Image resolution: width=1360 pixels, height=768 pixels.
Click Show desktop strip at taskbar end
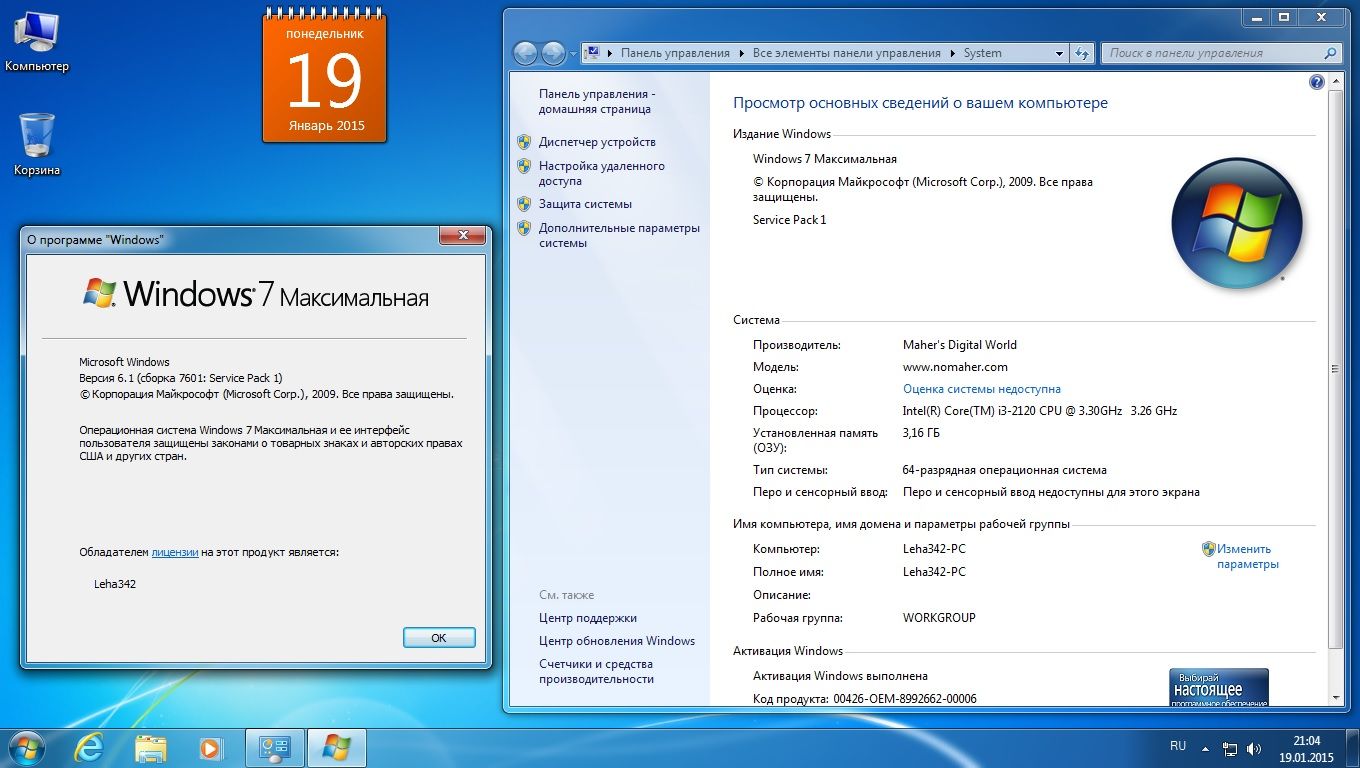click(1352, 748)
